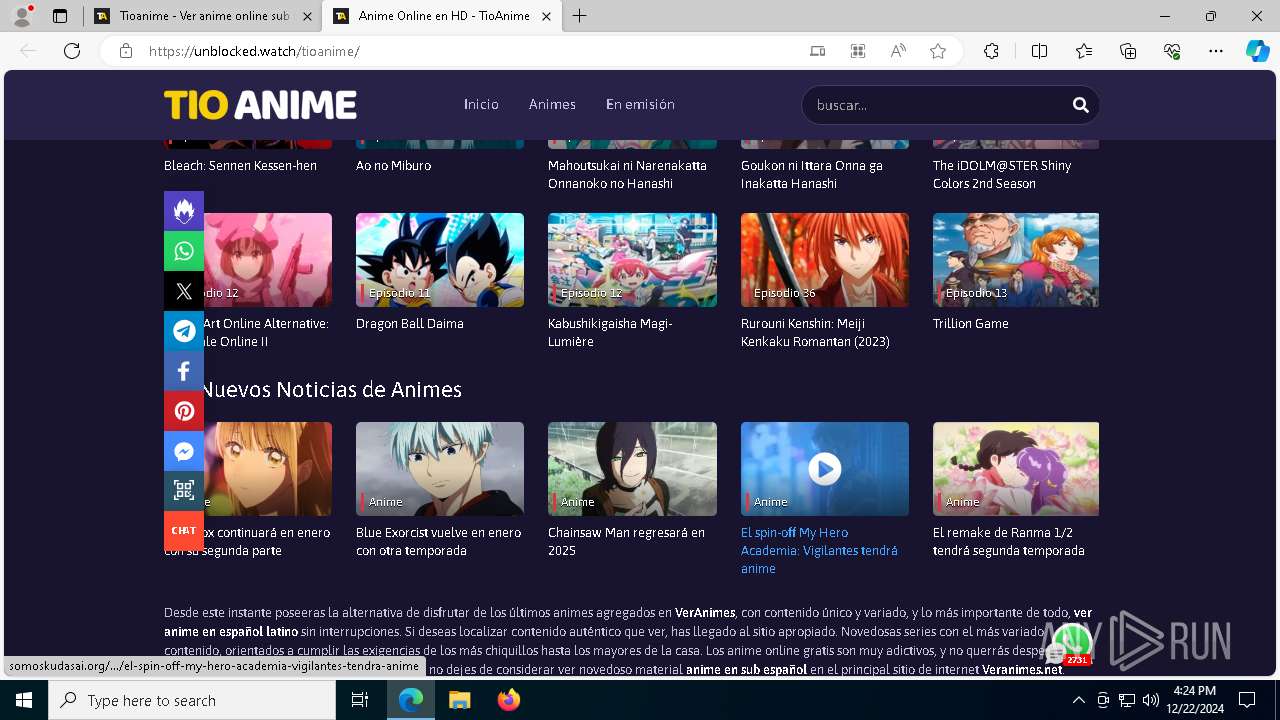Open En emisión navigation item
This screenshot has height=720, width=1280.
point(640,104)
